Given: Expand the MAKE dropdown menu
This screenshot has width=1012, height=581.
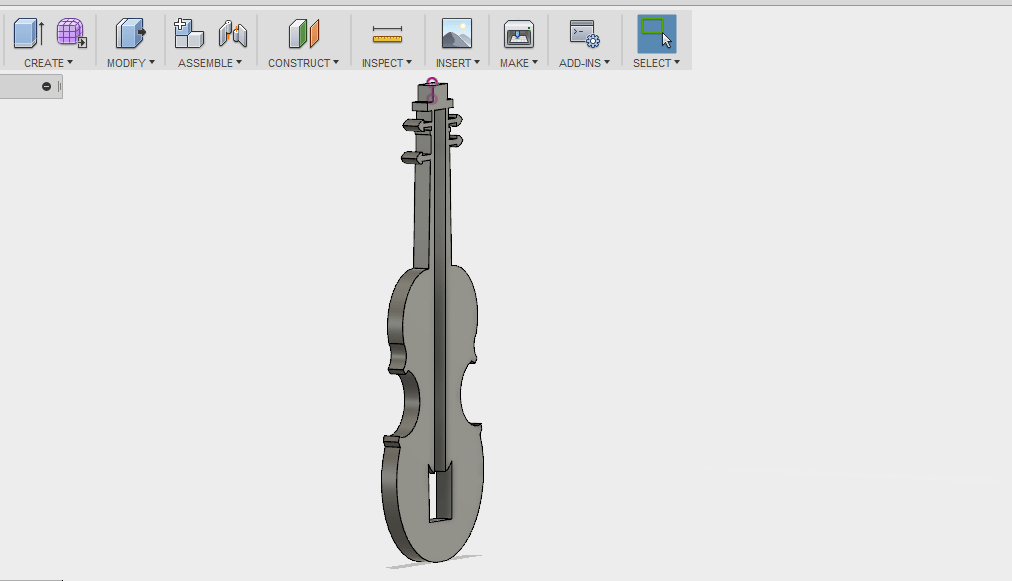Looking at the screenshot, I should point(519,63).
